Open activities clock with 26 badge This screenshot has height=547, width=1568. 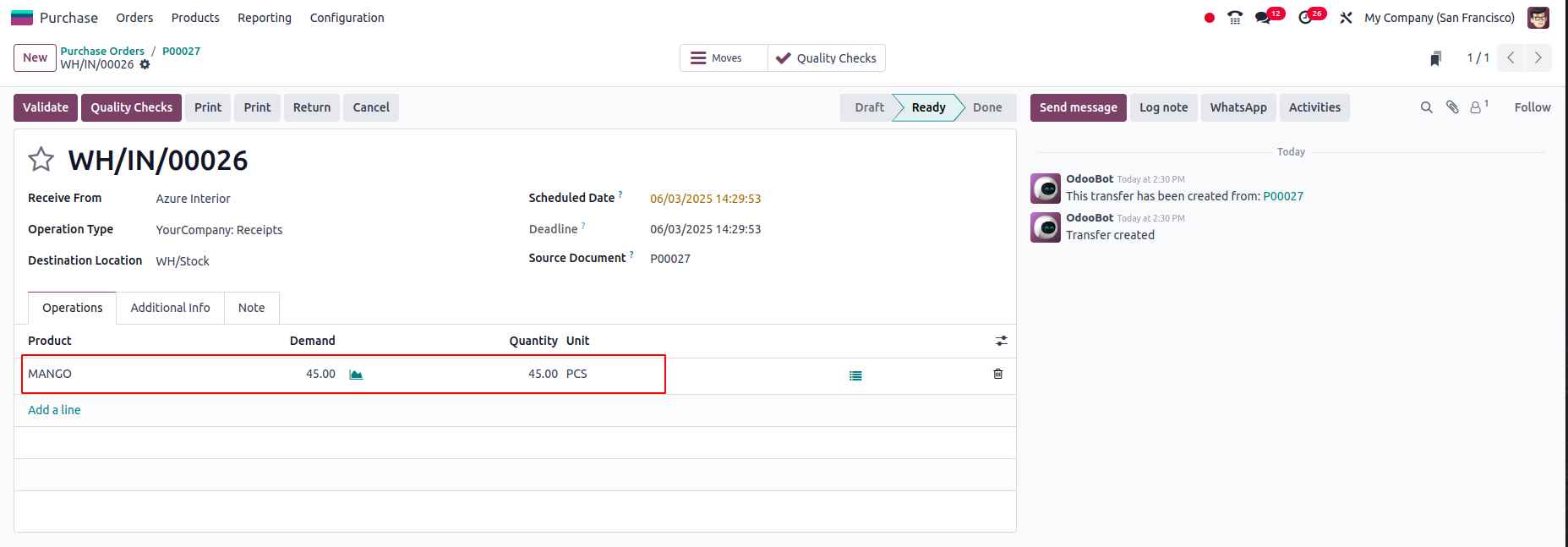[1312, 17]
